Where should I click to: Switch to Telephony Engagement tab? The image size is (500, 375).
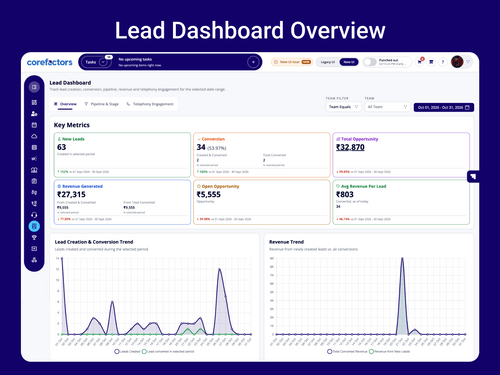pyautogui.click(x=150, y=104)
